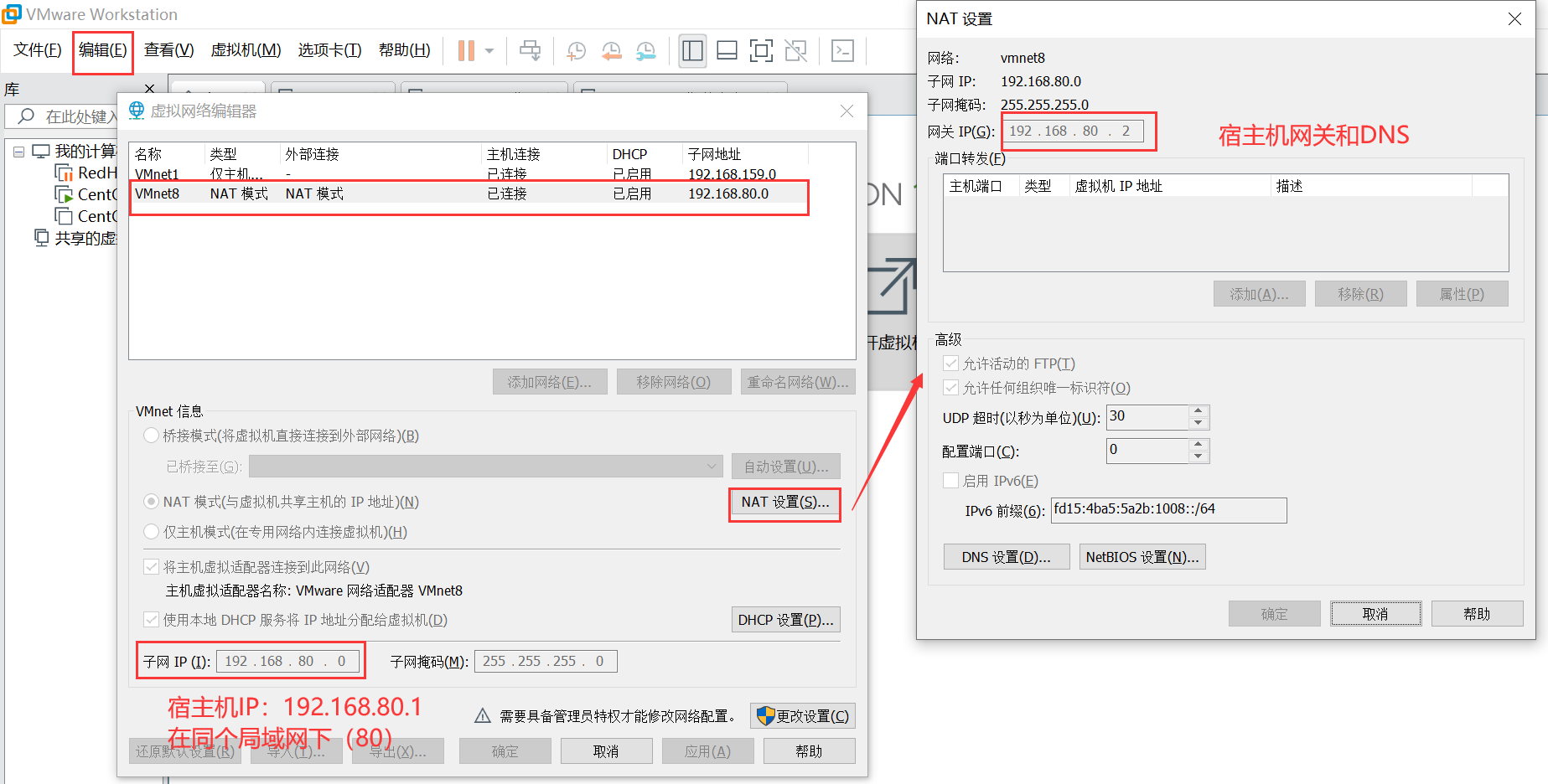
Task: Select 桥接模式 radio button
Action: [151, 436]
